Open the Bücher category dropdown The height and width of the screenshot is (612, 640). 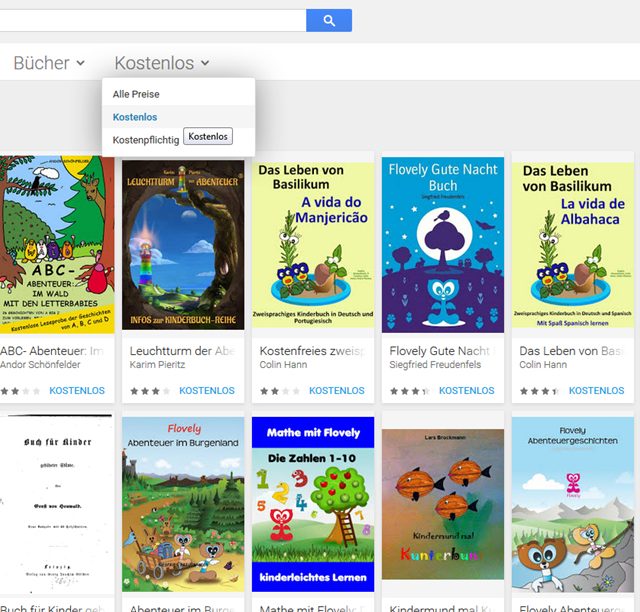click(49, 63)
